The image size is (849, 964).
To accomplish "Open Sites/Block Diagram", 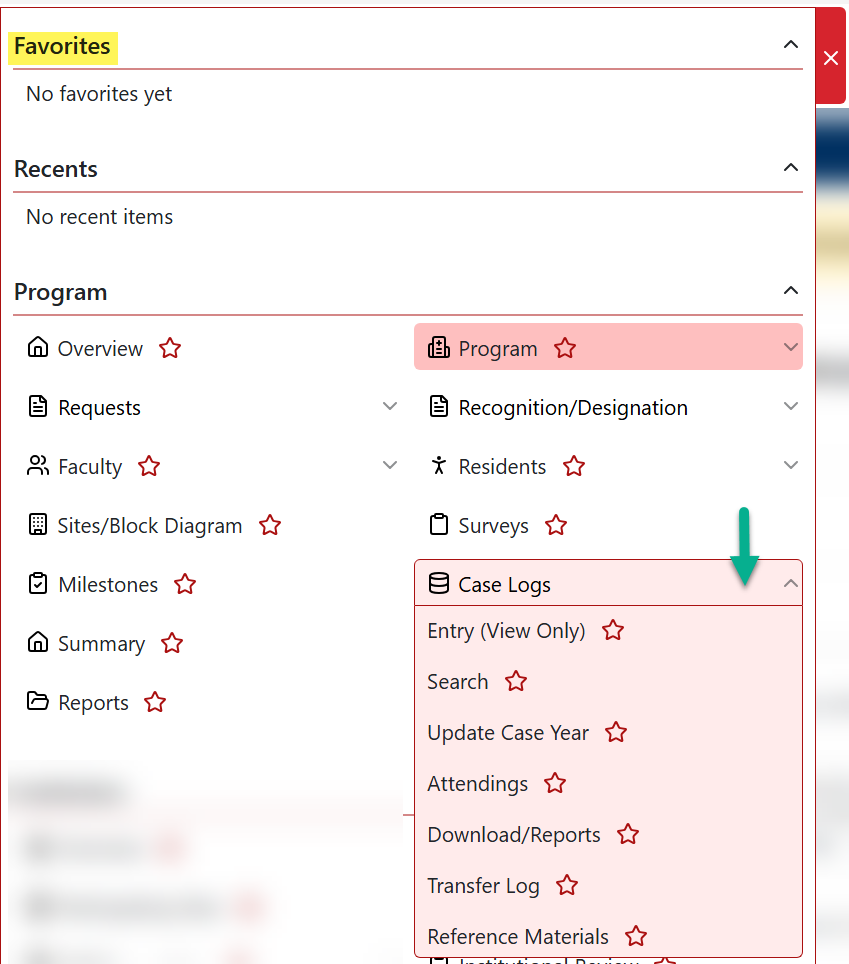I will coord(149,526).
